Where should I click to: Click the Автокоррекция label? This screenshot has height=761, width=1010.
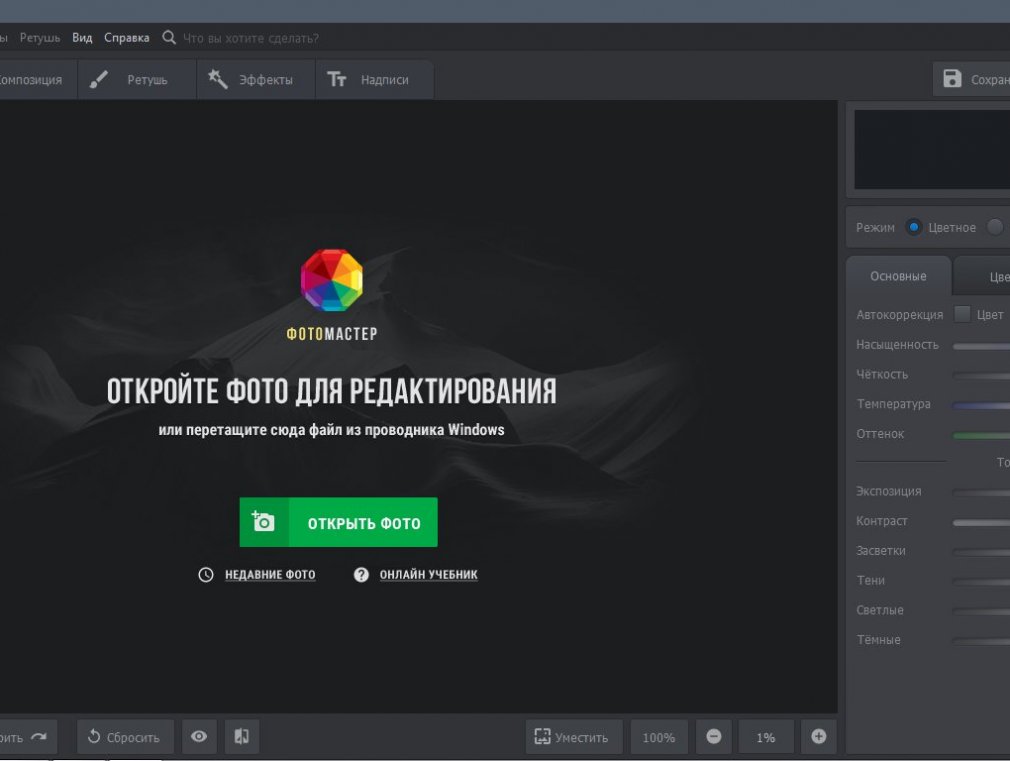point(900,314)
